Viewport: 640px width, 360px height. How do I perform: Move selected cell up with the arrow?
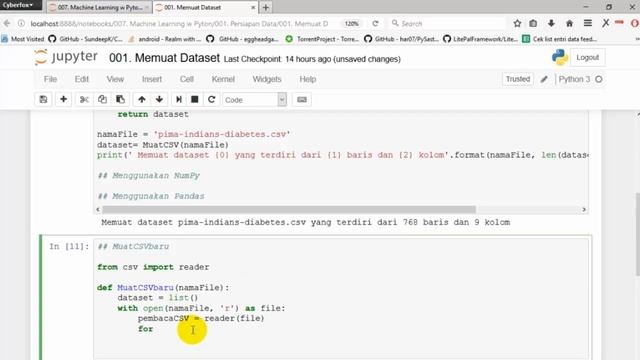(x=142, y=100)
